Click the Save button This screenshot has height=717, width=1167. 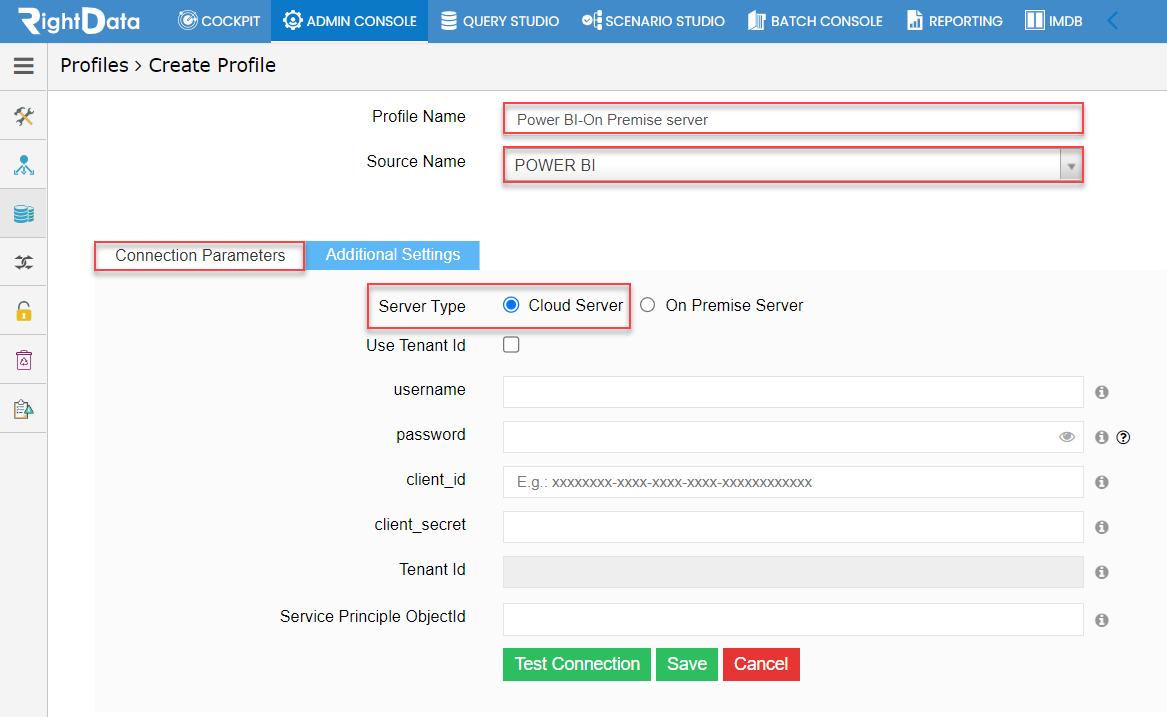coord(687,664)
